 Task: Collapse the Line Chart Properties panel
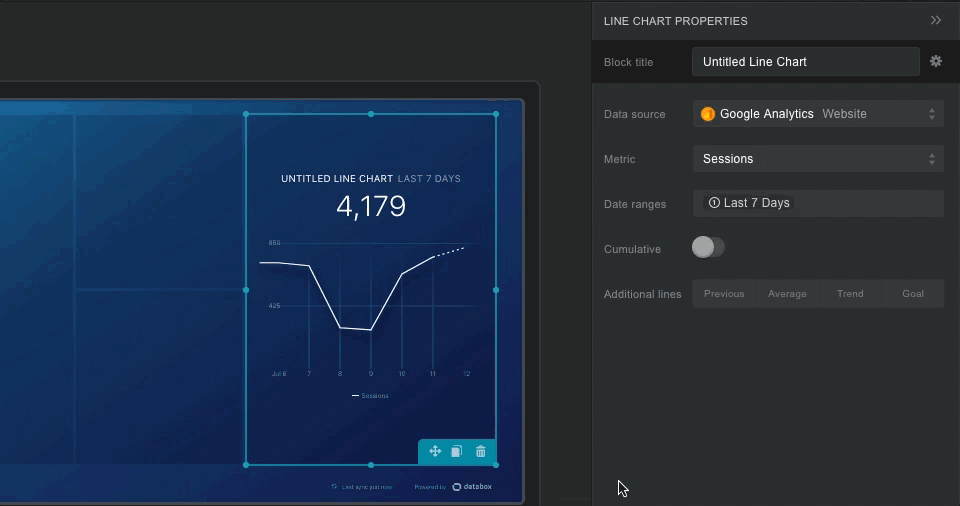(x=936, y=20)
